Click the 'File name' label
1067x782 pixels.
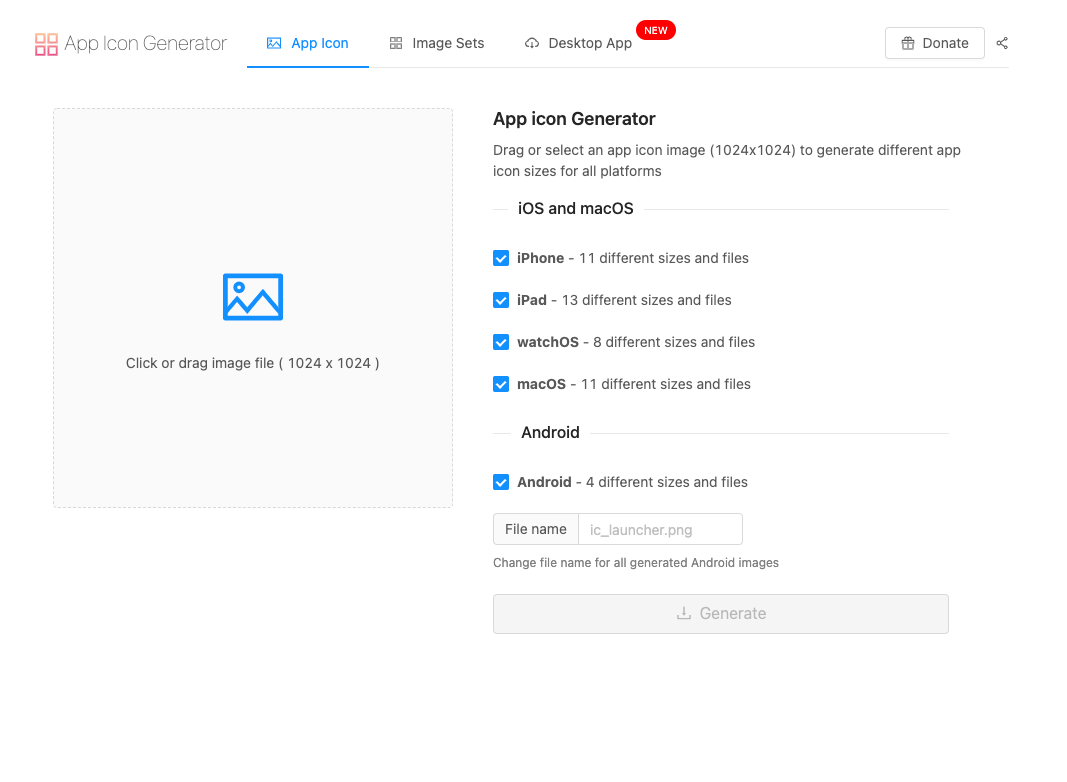click(x=536, y=530)
